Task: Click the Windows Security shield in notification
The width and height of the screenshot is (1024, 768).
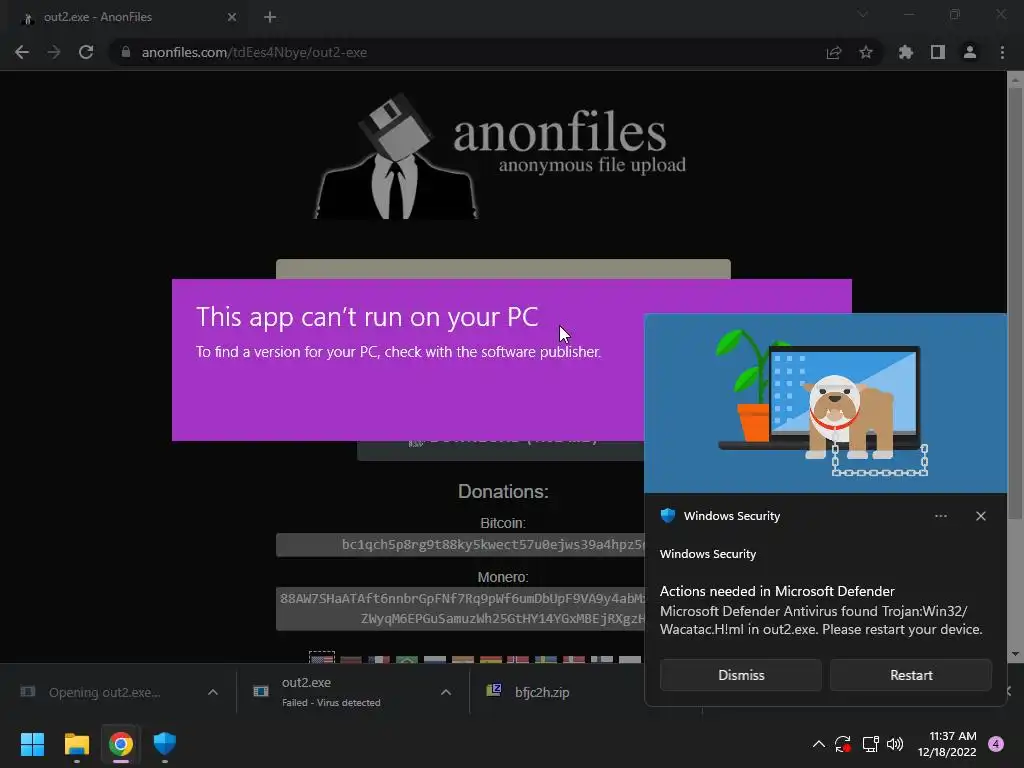Action: tap(667, 516)
